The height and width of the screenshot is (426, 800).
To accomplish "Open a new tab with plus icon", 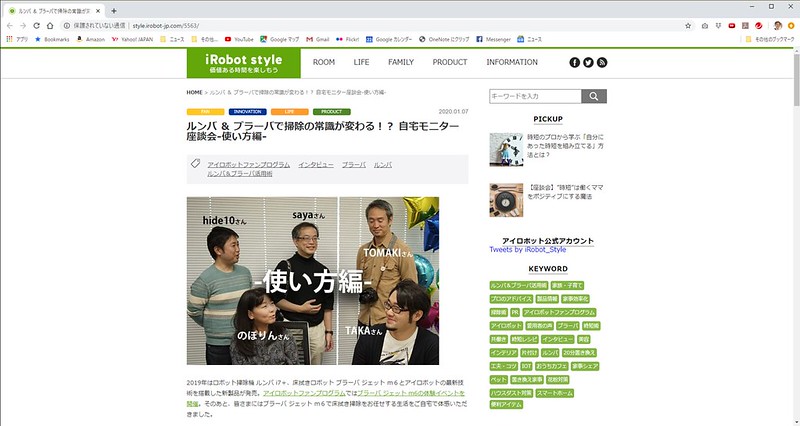I will (114, 9).
